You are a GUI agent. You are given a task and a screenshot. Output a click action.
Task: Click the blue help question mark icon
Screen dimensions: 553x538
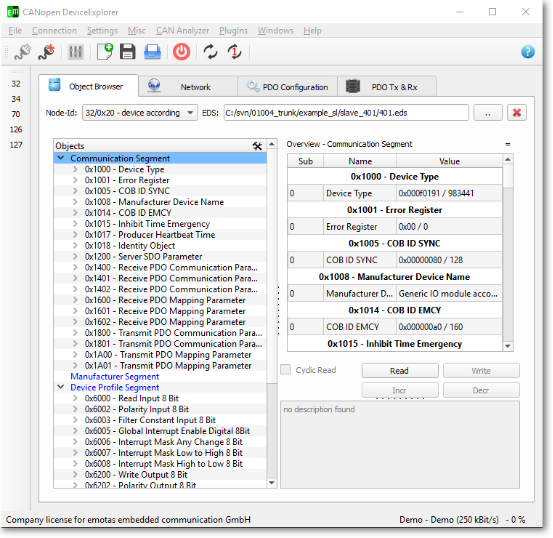[528, 52]
